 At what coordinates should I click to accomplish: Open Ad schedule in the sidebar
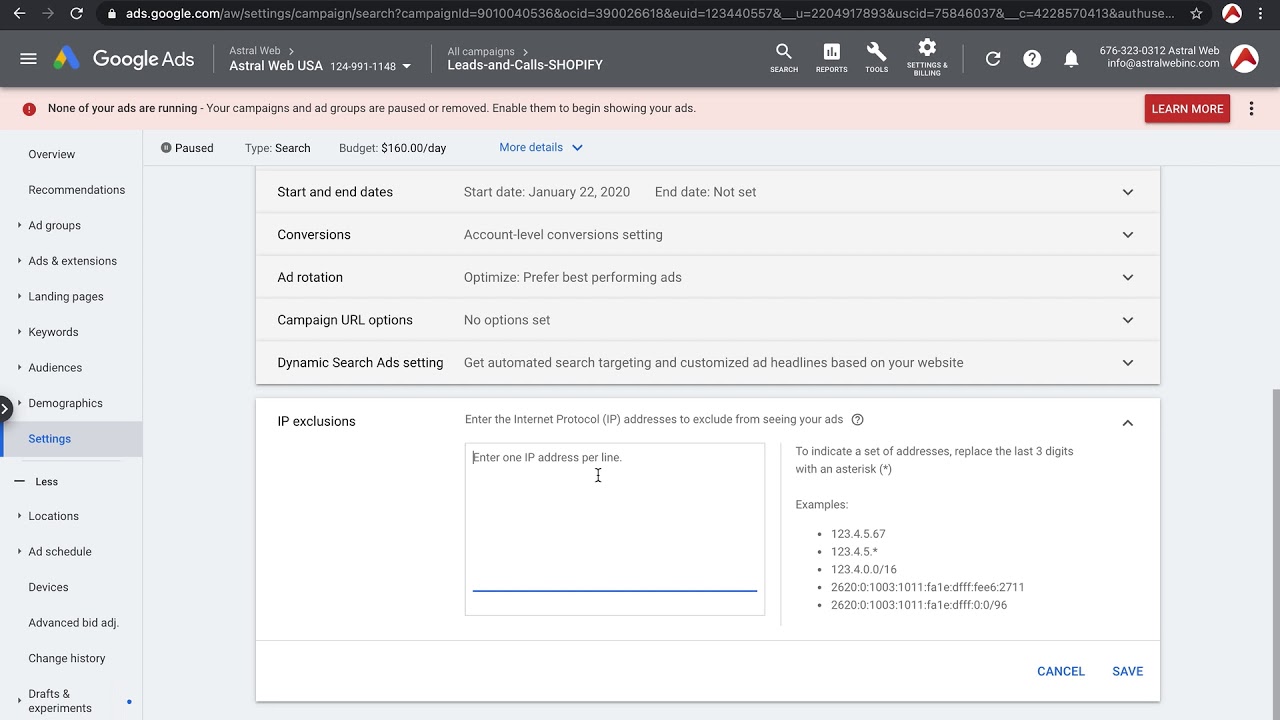point(60,552)
